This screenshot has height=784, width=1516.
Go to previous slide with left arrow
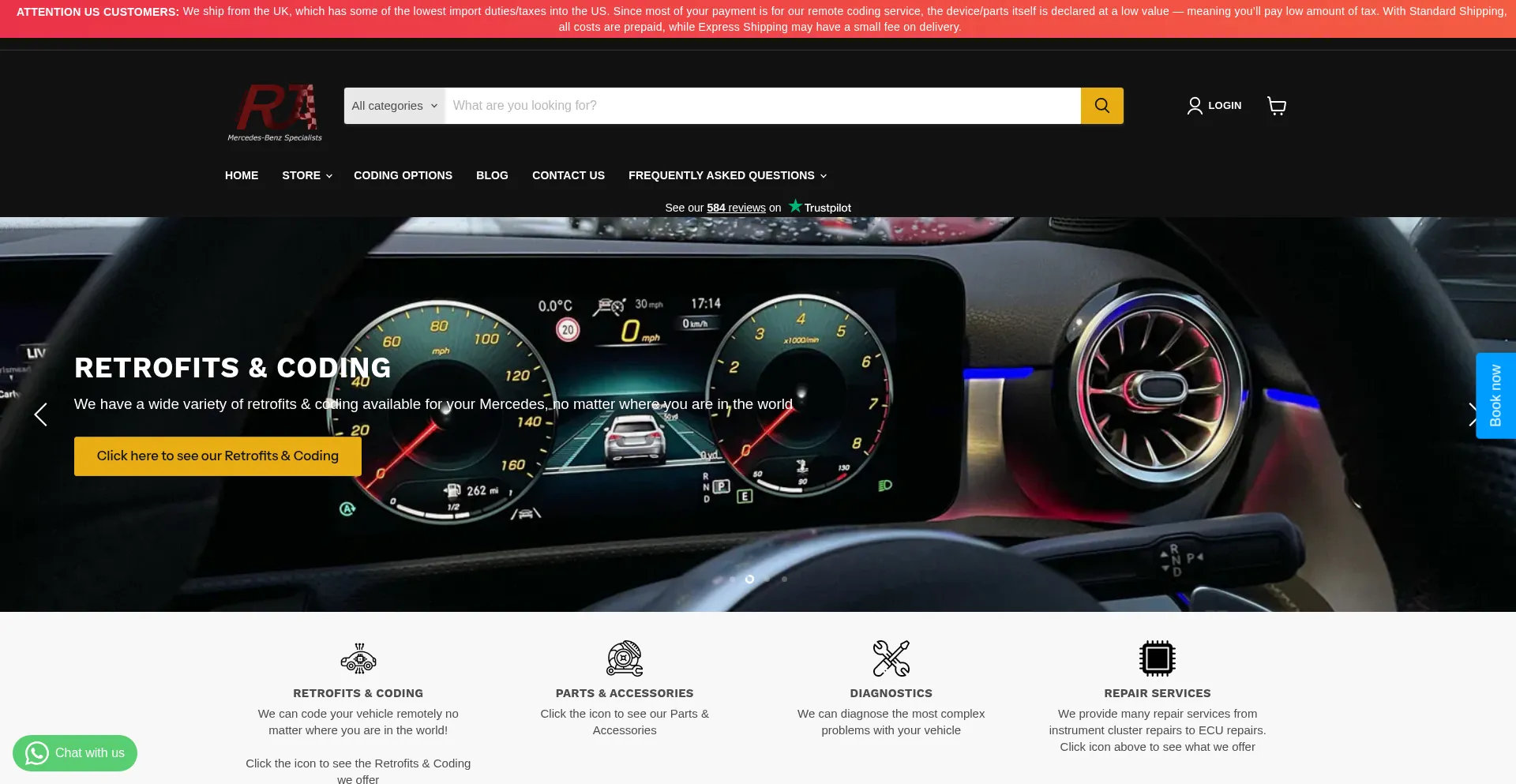(41, 415)
